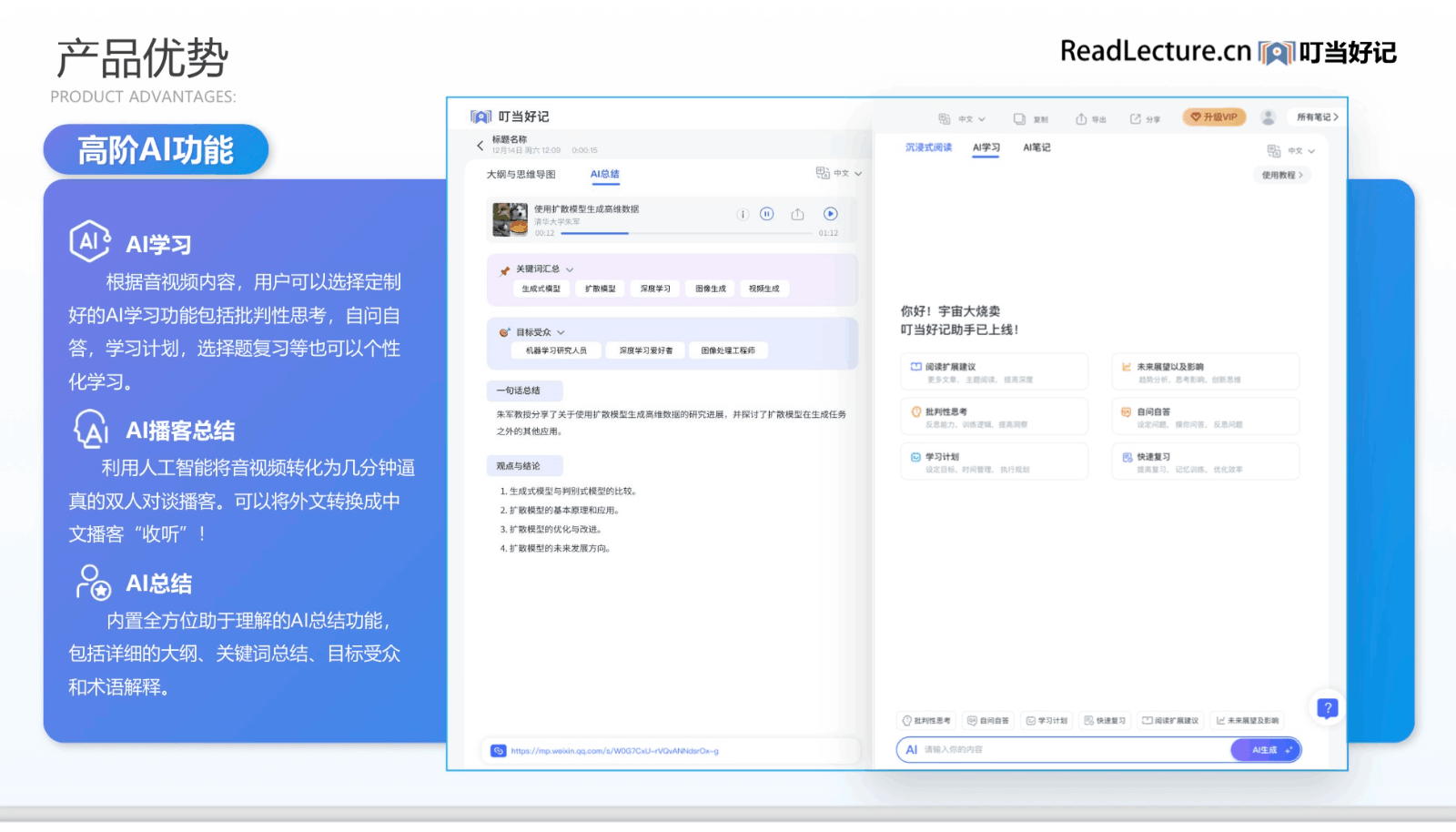1456x832 pixels.
Task: Click the 阅读扩展建议 chip above the input
Action: (1170, 720)
